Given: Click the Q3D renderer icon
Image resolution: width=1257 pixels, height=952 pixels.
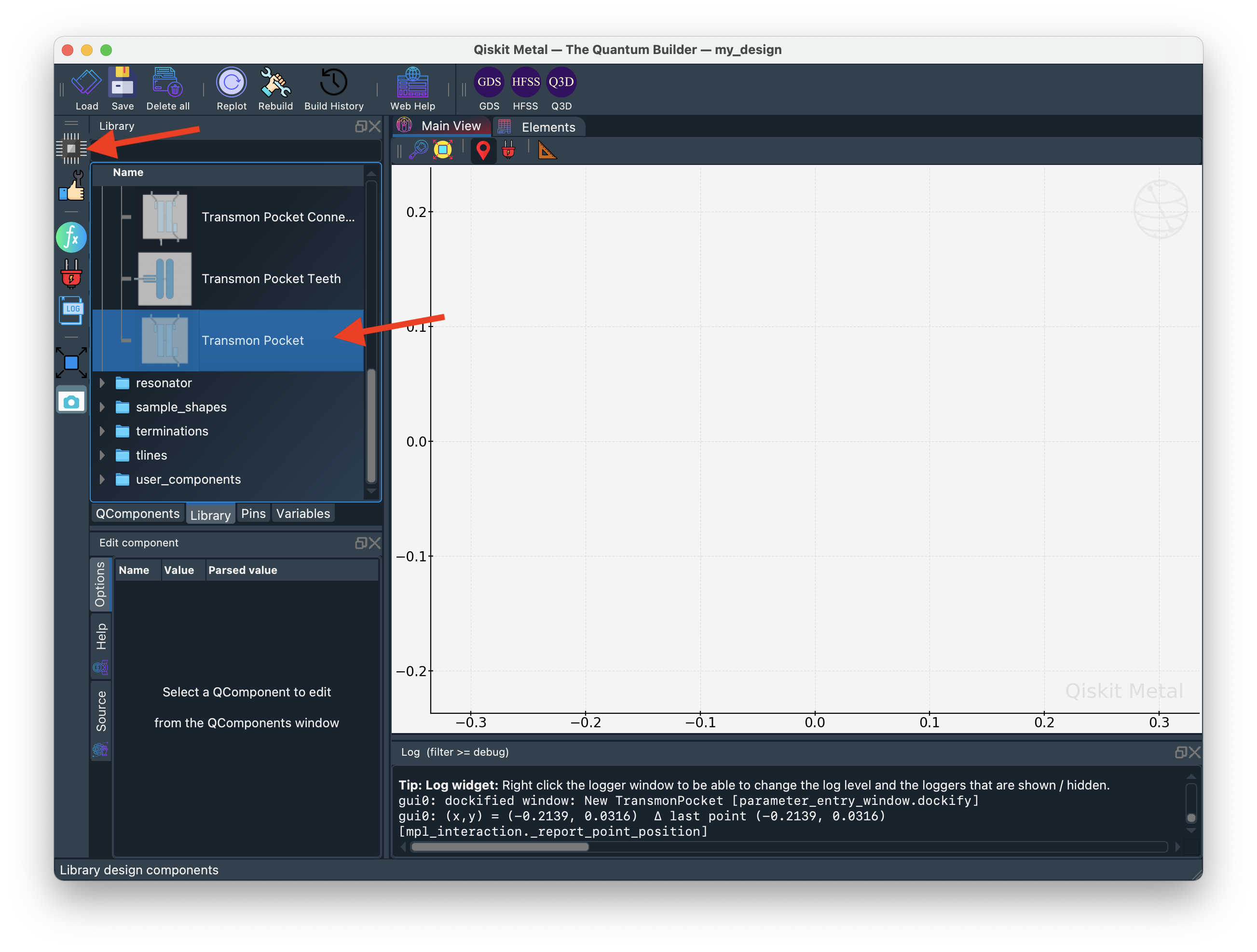Looking at the screenshot, I should pyautogui.click(x=561, y=82).
